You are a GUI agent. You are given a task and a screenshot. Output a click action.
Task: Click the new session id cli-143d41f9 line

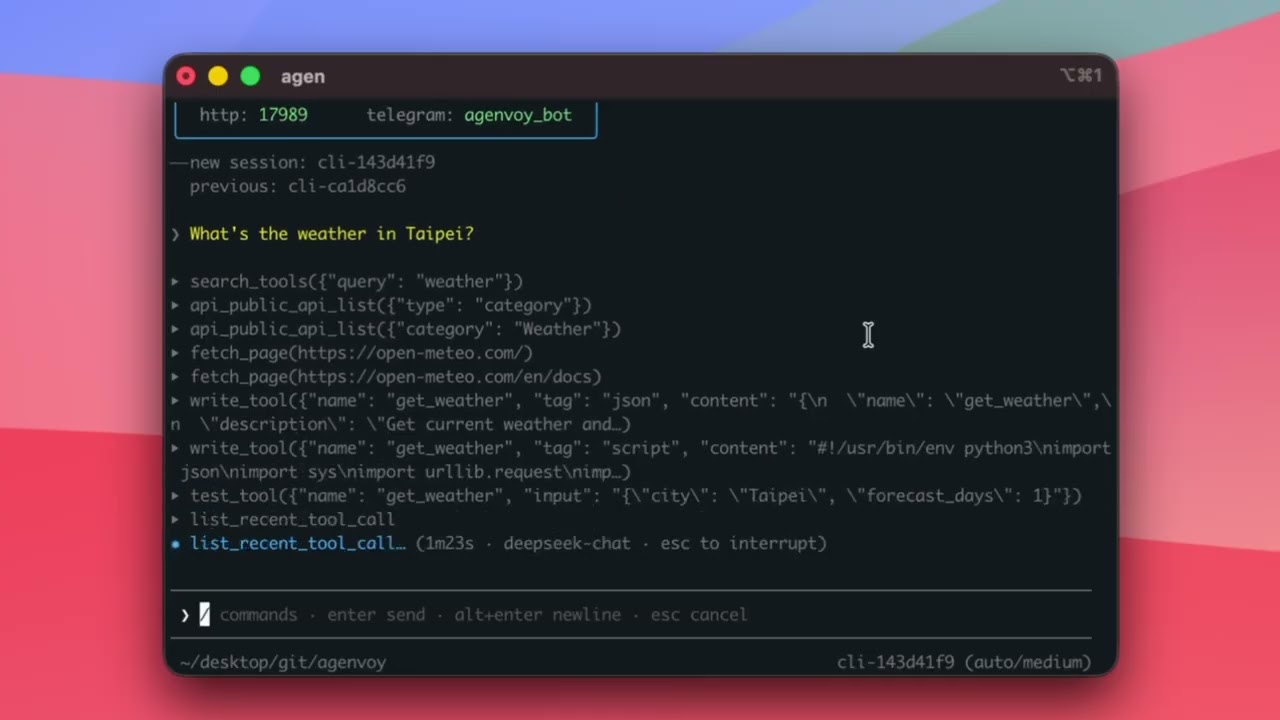point(312,162)
